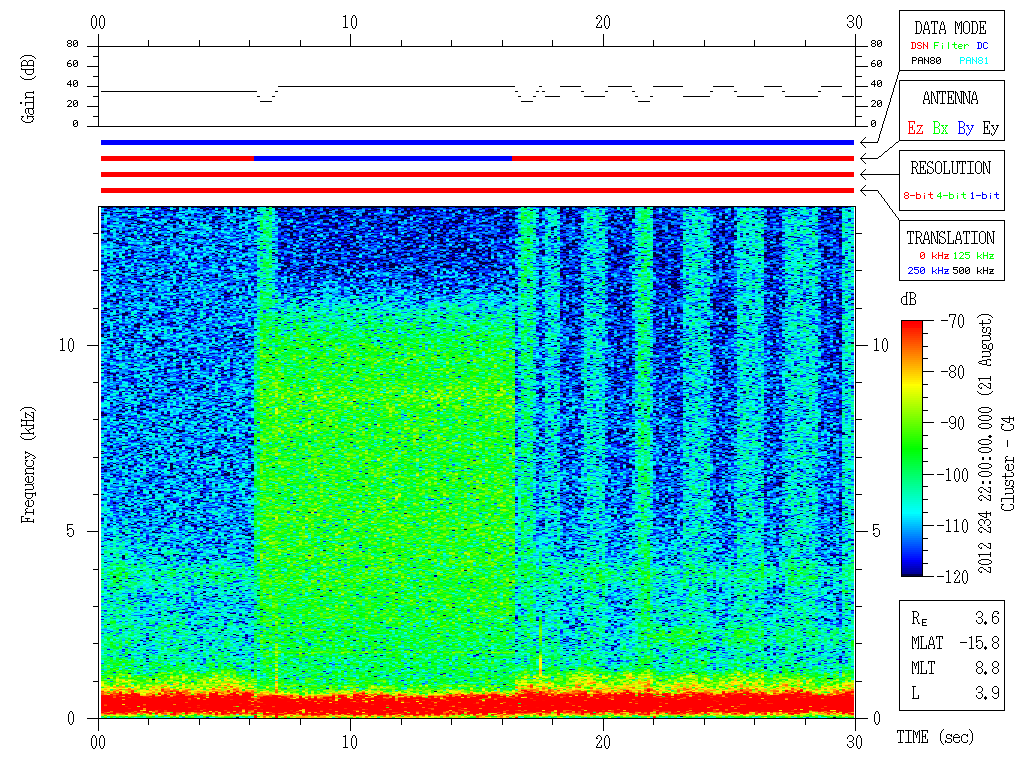This screenshot has width=1024, height=768.
Task: Click the MLAT value -15.8
Action: (980, 643)
